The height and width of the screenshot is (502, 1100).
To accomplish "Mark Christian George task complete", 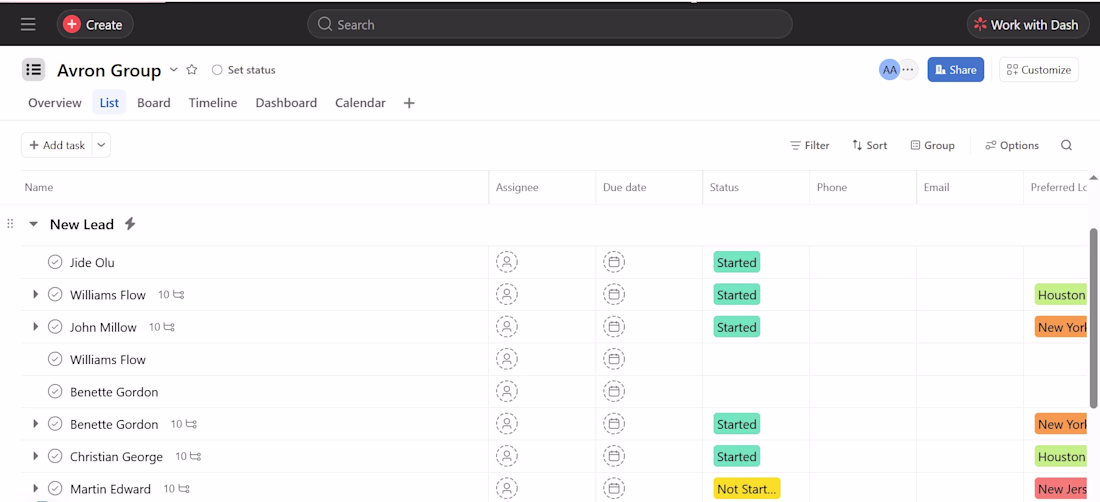I will click(55, 456).
